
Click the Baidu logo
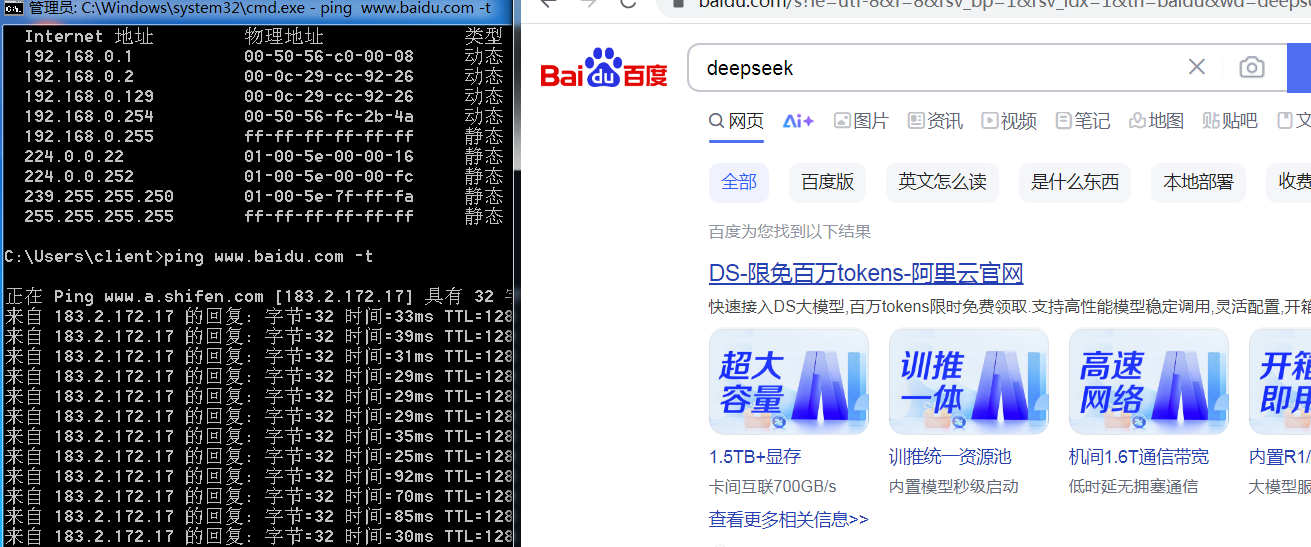604,68
